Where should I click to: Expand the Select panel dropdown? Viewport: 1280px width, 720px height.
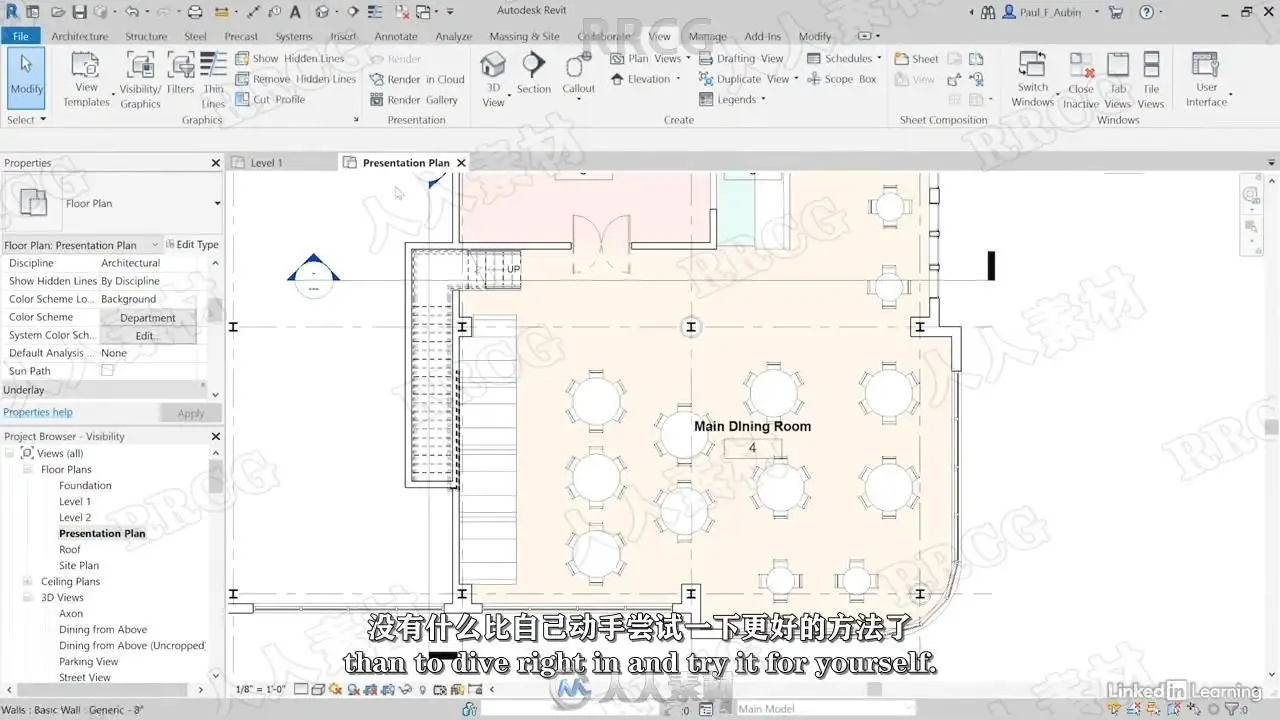[26, 120]
